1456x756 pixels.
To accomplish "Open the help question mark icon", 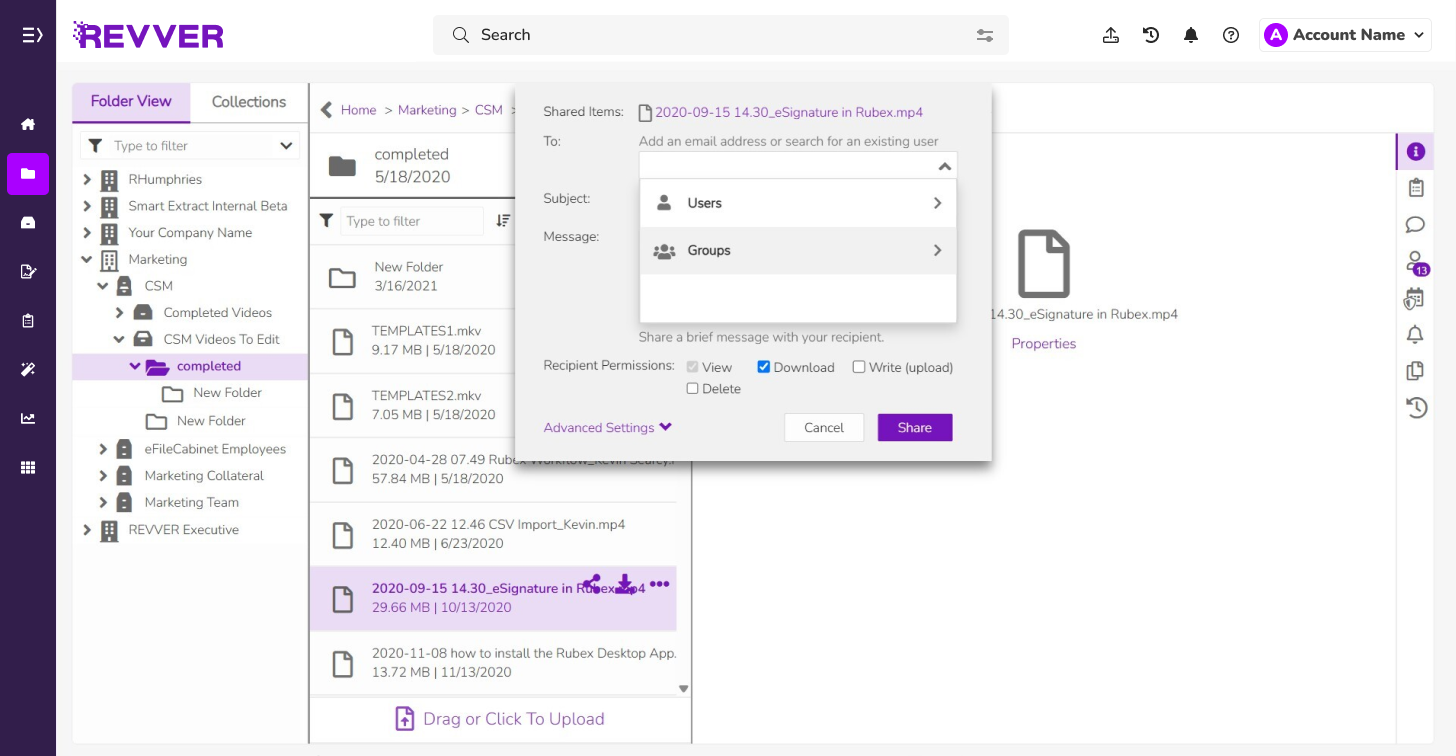I will pyautogui.click(x=1231, y=34).
